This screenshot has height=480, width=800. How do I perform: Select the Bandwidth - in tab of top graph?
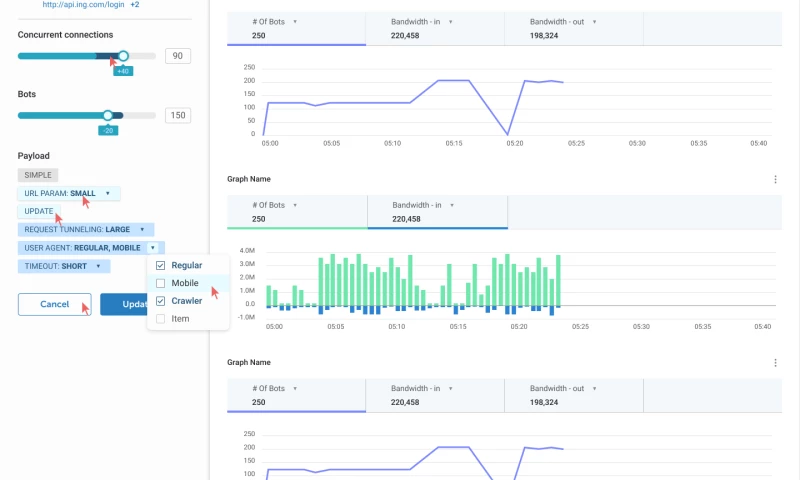435,29
